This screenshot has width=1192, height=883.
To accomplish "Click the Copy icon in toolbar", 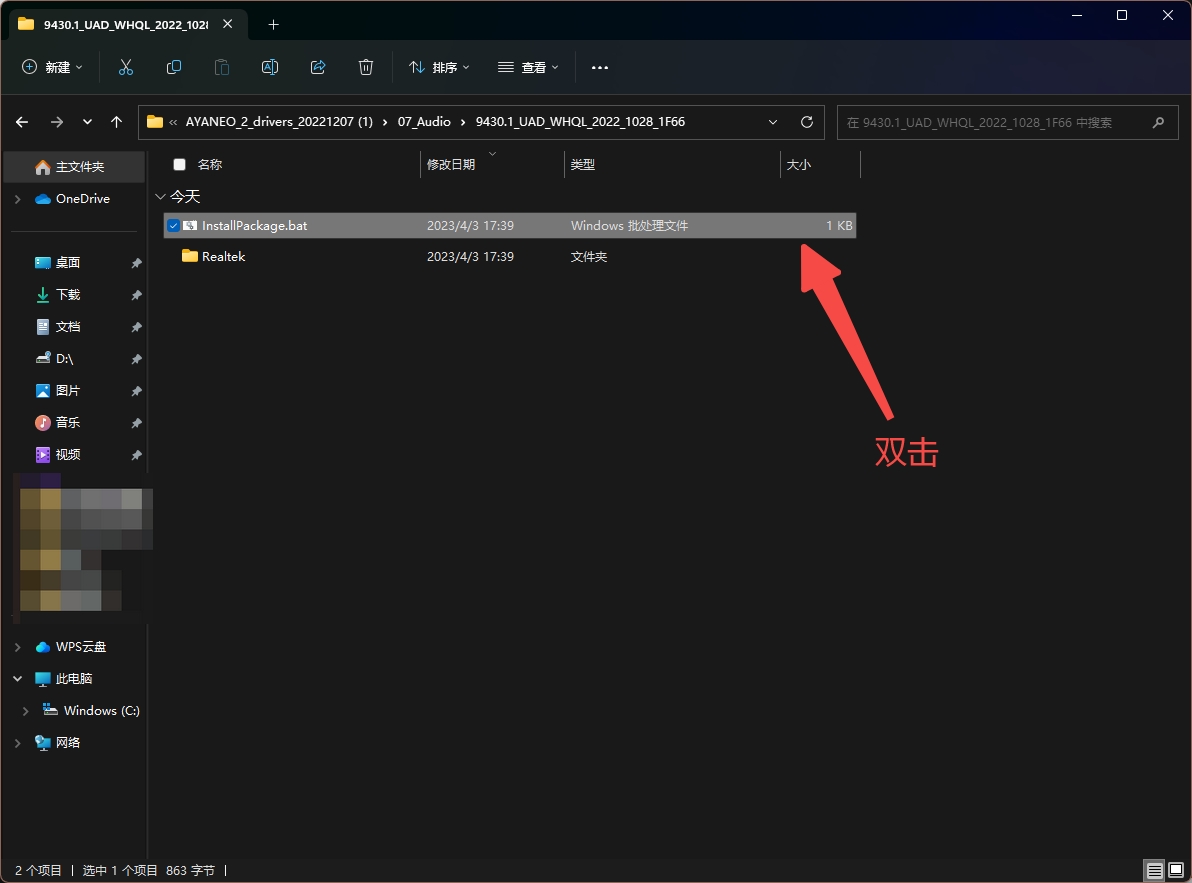I will (174, 67).
